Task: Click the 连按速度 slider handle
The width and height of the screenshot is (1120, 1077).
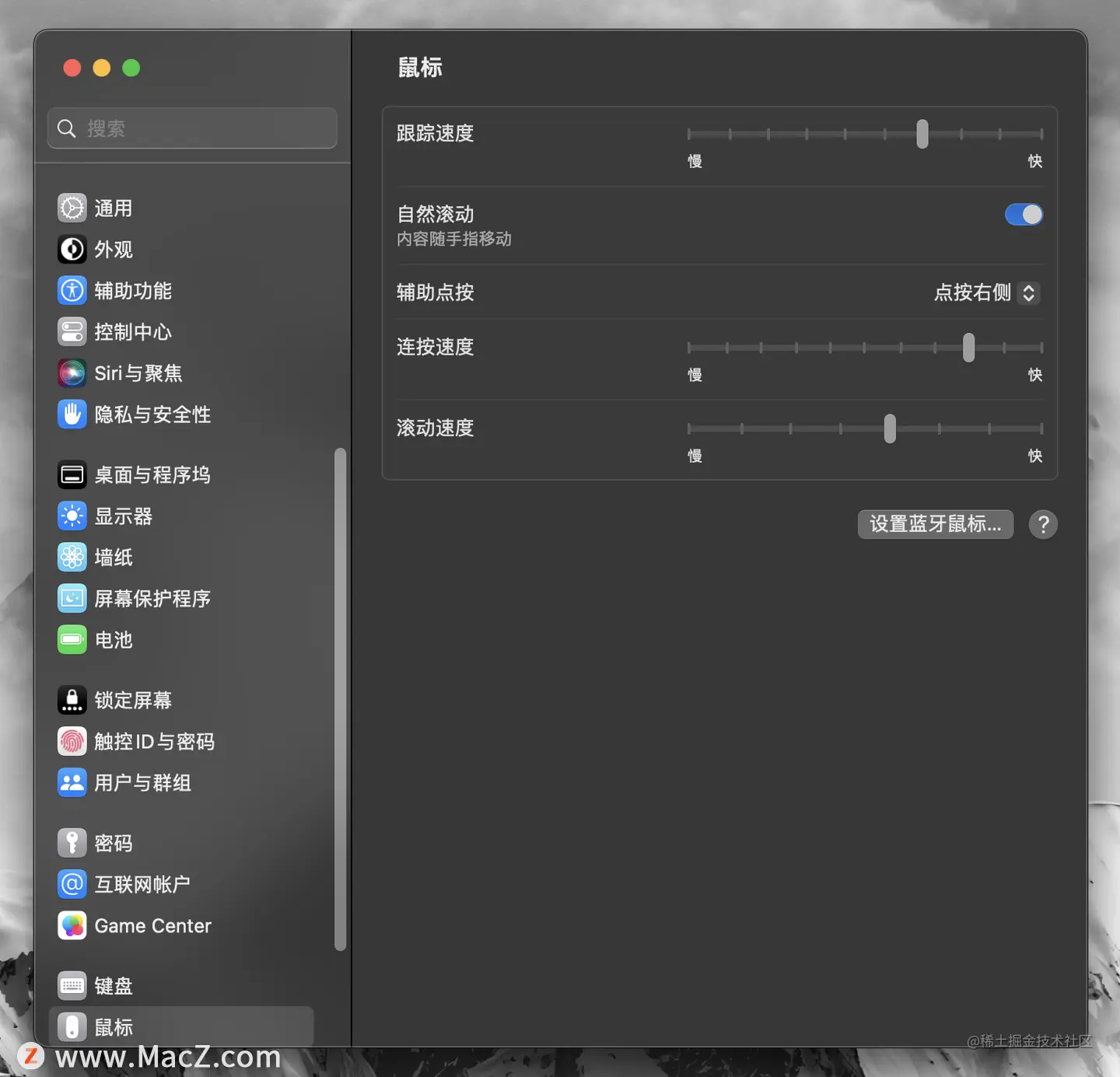Action: 969,348
